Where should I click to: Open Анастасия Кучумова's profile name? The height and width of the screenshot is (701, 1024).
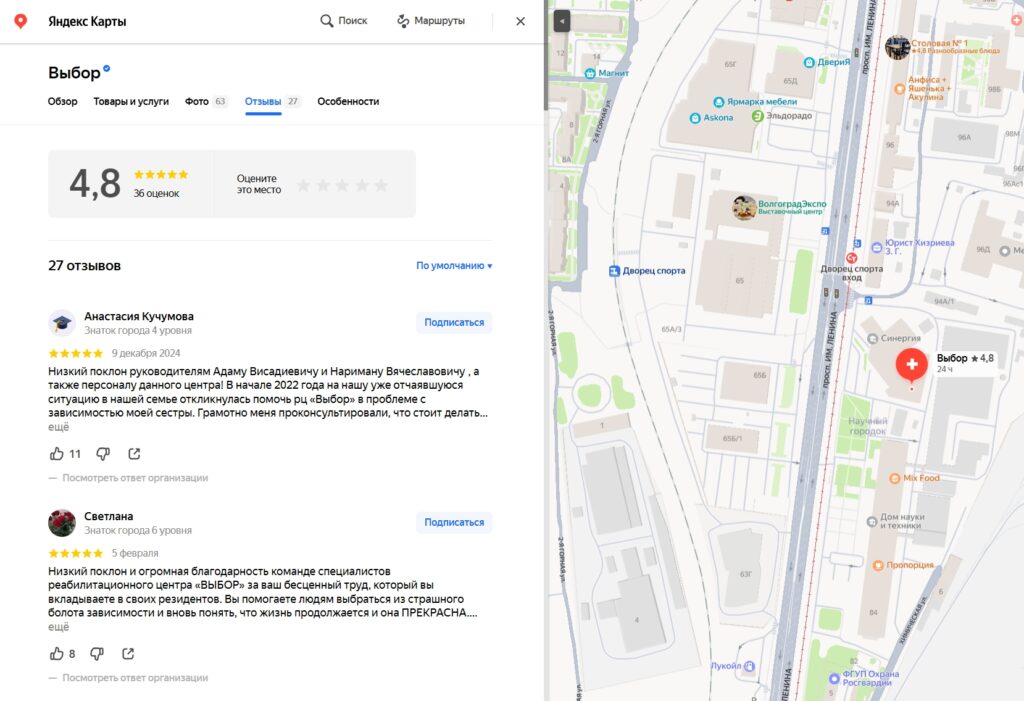tap(139, 316)
